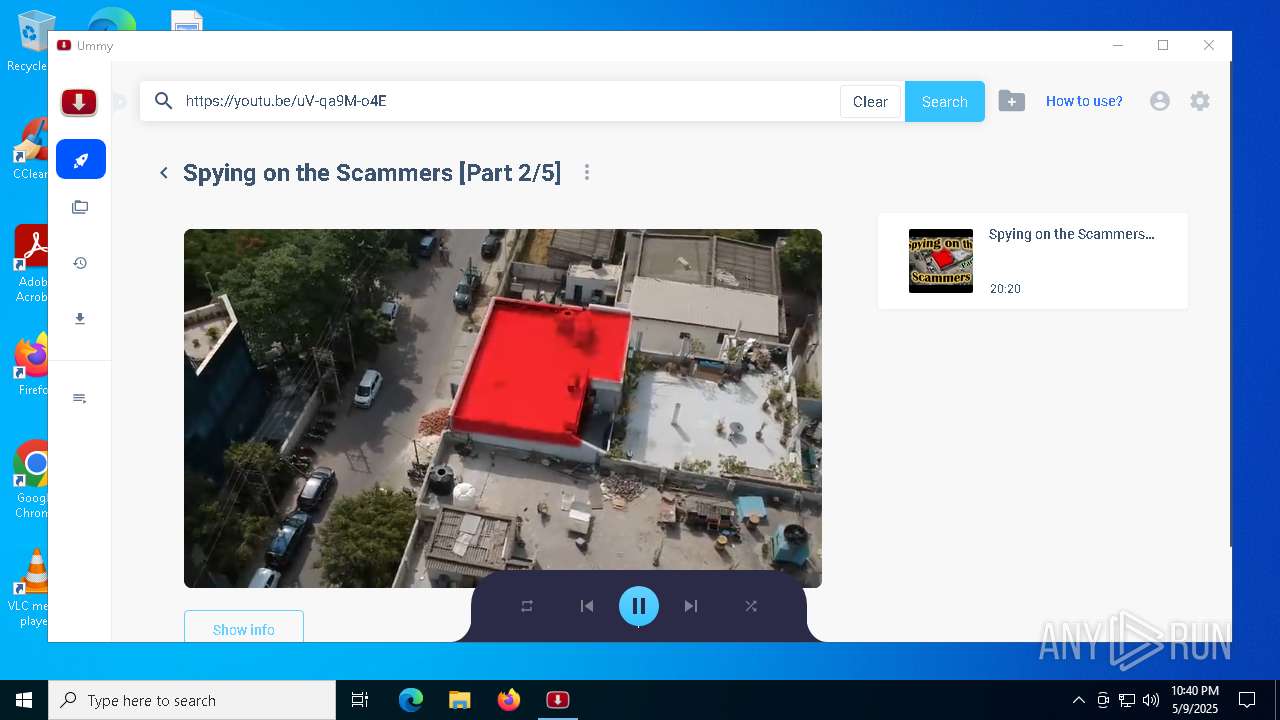Click the playlist item title Spying on the Scammers...
This screenshot has height=720, width=1280.
1072,234
